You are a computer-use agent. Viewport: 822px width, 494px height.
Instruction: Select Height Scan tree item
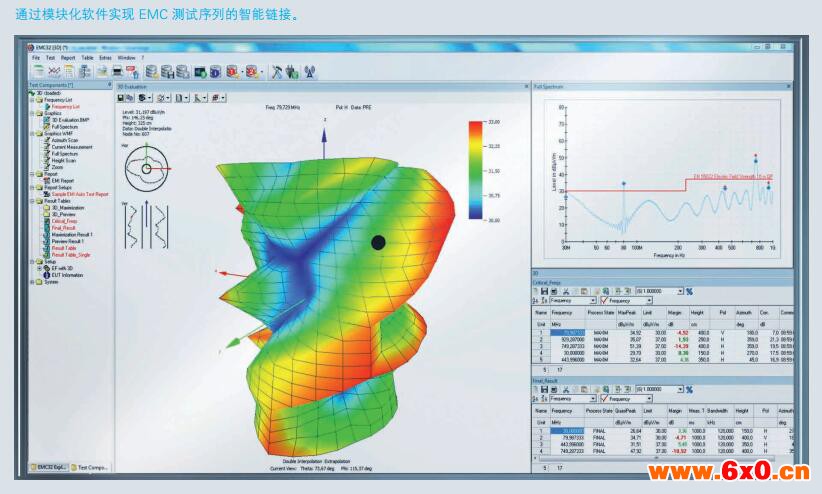pos(63,161)
